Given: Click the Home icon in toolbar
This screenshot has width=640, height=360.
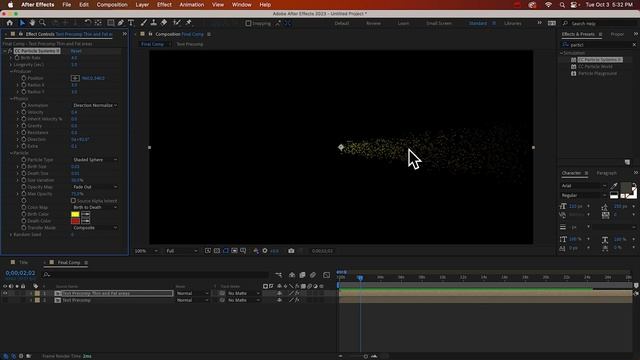Looking at the screenshot, I should [10, 23].
